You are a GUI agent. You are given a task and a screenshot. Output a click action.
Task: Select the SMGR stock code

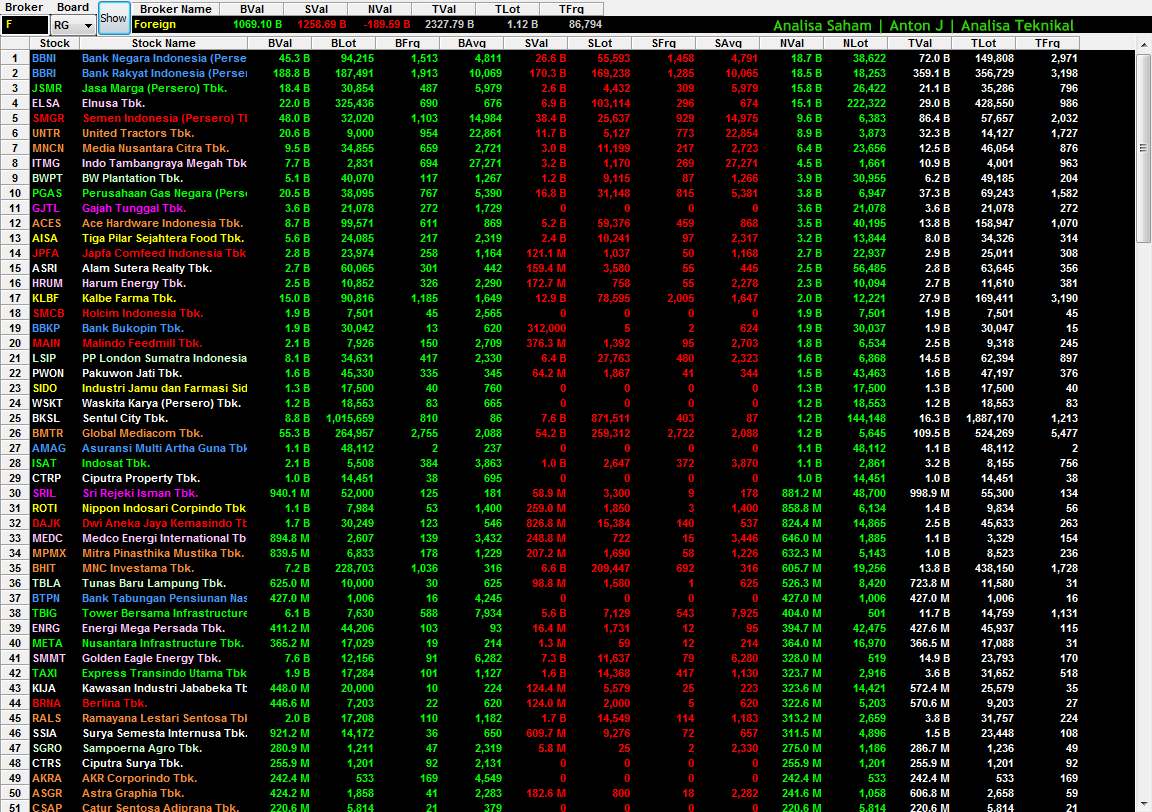48,118
